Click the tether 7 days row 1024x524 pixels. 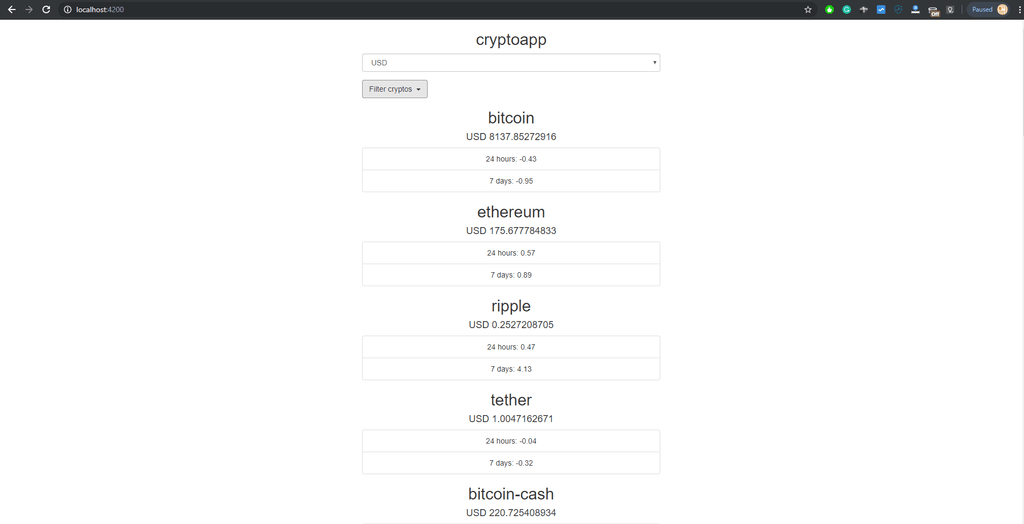[511, 463]
